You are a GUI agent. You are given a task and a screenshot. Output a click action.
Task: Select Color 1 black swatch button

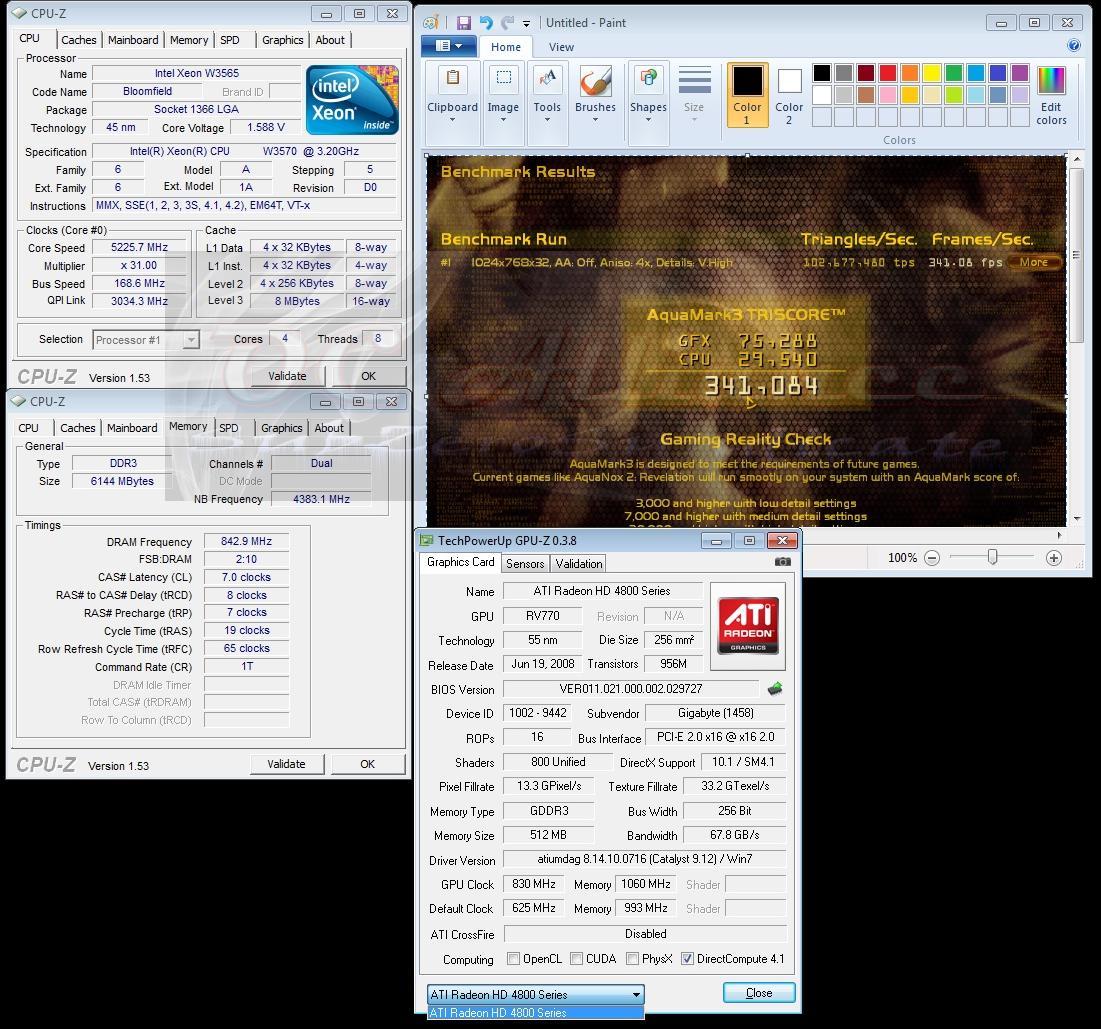click(x=747, y=95)
